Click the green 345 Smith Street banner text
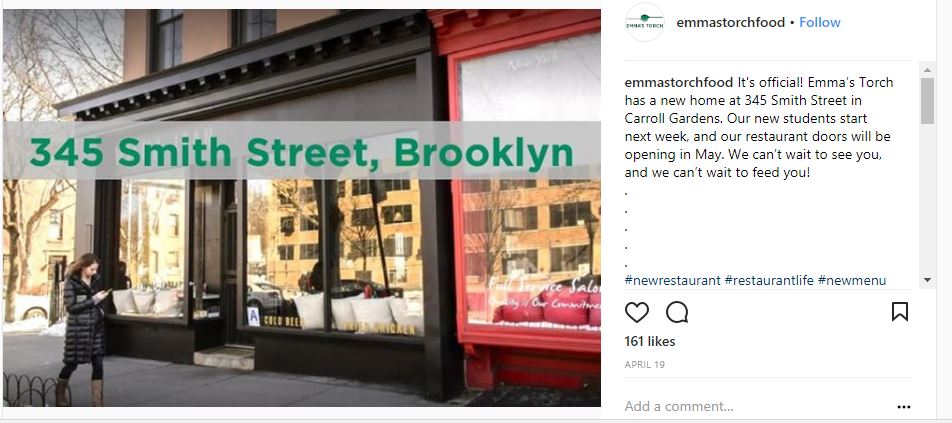The image size is (952, 423). point(301,152)
